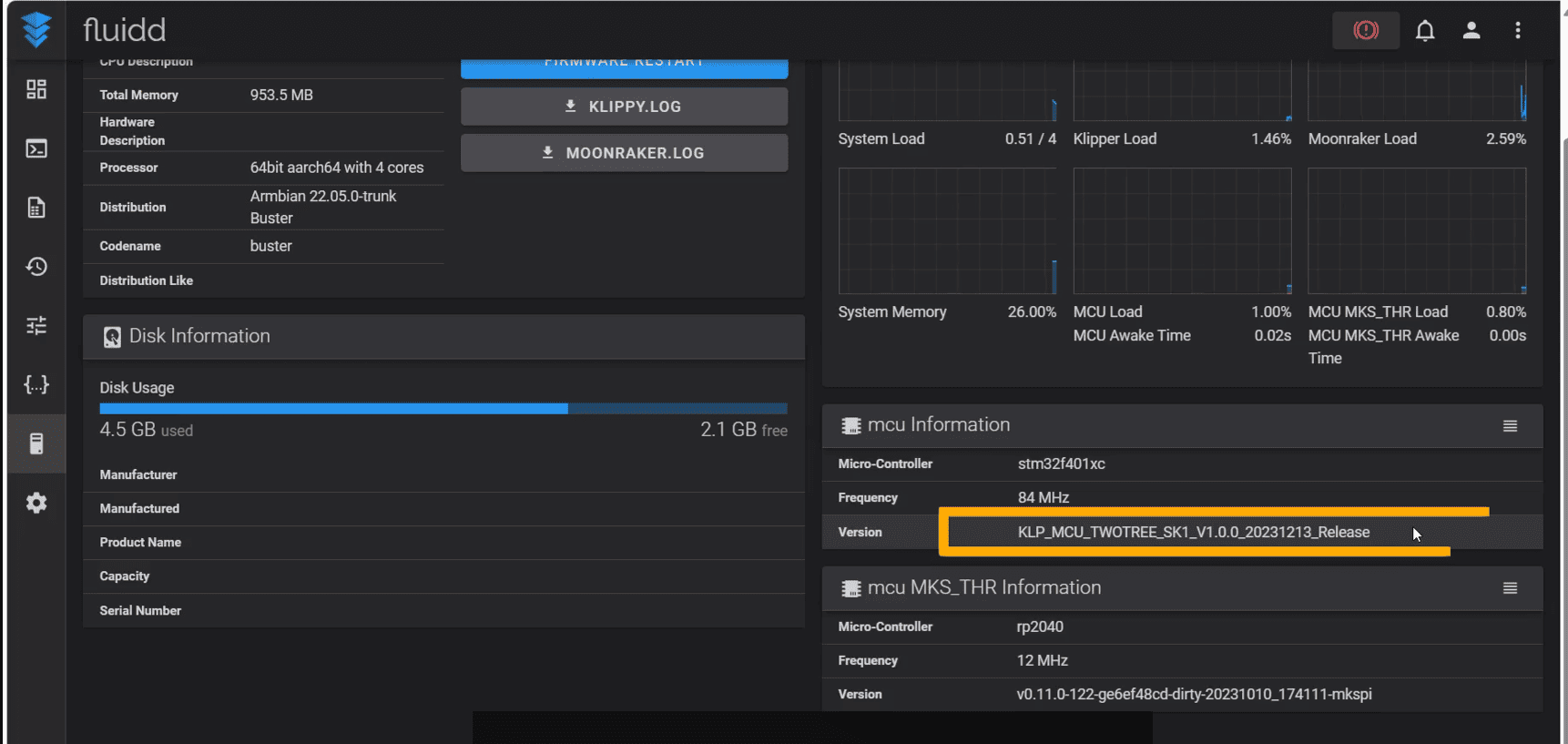Select the Armbian 22.05.0-trunk distribution value
1568x744 pixels.
(323, 207)
